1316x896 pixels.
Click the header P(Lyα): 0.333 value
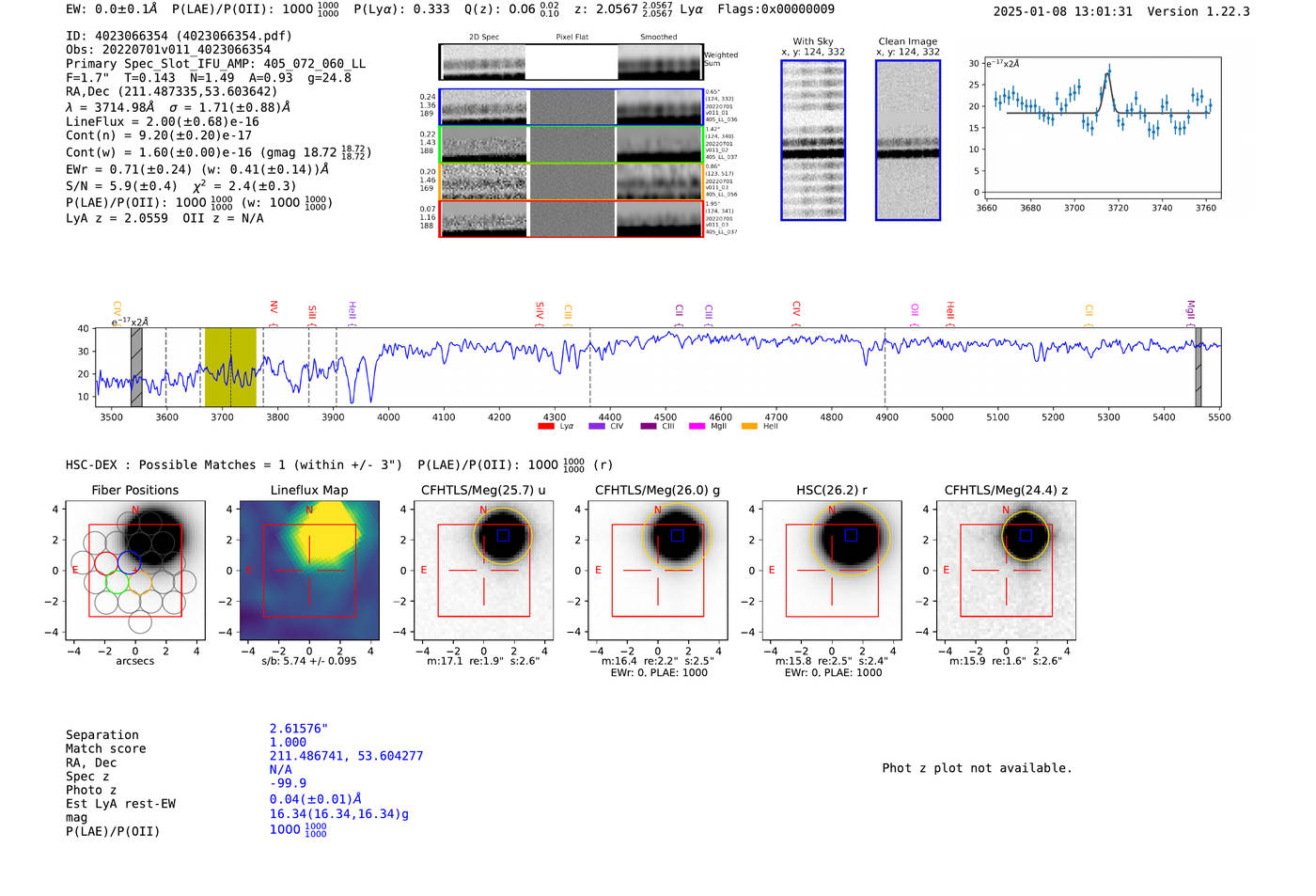click(401, 9)
